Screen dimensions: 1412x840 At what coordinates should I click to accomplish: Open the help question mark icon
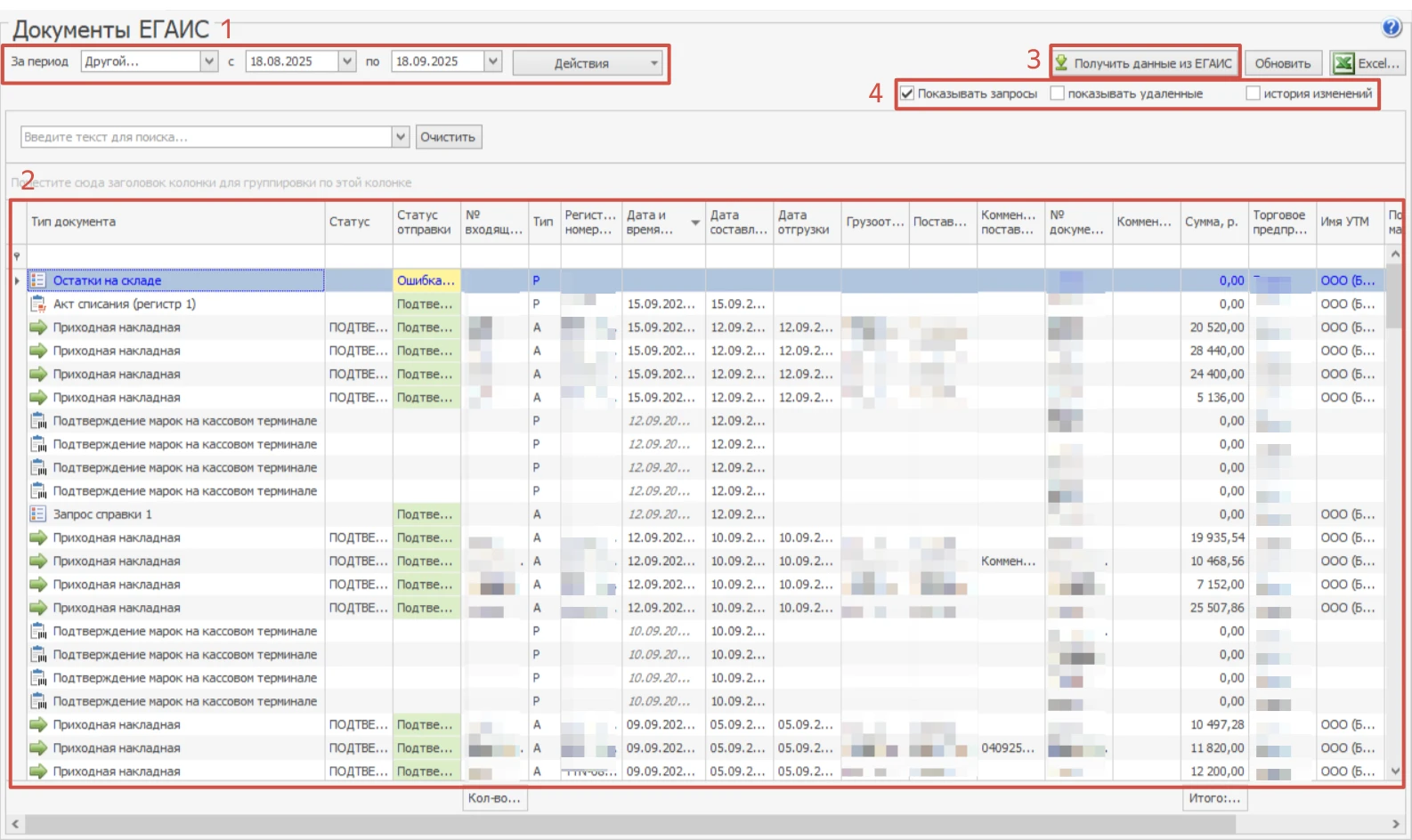point(1392,28)
